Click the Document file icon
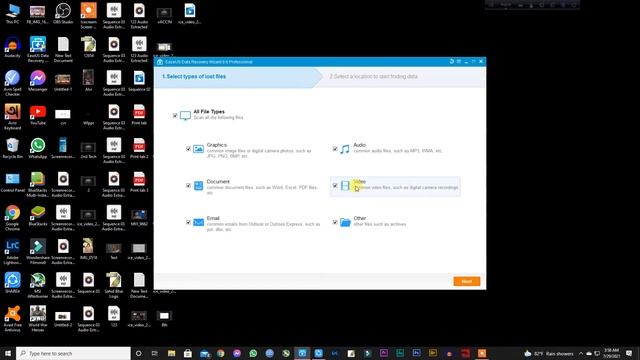Image resolution: width=640 pixels, height=360 pixels. coord(198,186)
